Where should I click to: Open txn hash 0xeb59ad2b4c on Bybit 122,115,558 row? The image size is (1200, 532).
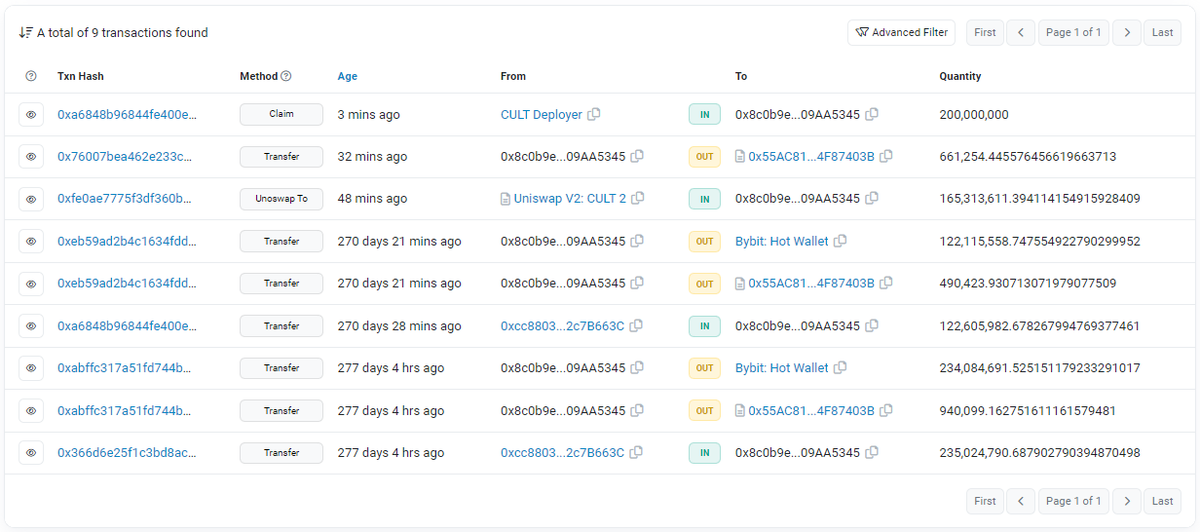(x=127, y=241)
